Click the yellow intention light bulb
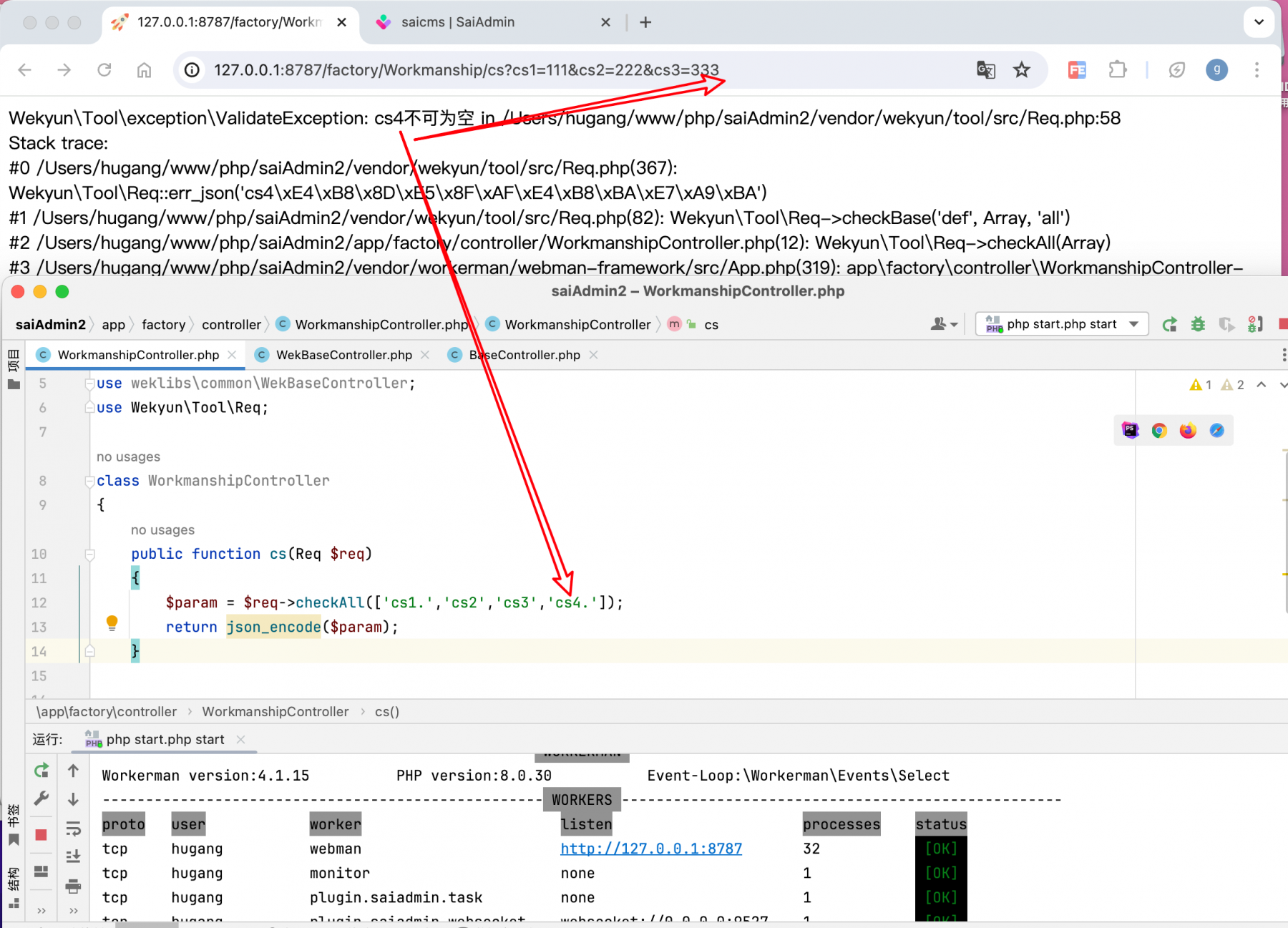This screenshot has width=1288, height=928. (112, 622)
